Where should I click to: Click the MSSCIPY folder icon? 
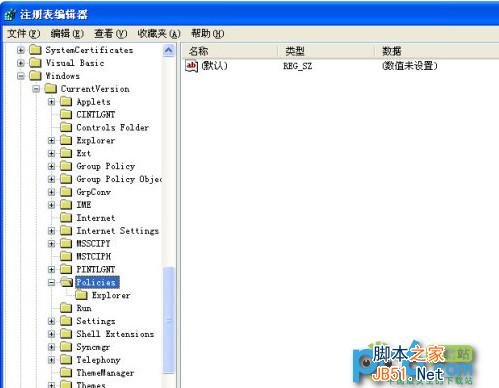point(66,244)
